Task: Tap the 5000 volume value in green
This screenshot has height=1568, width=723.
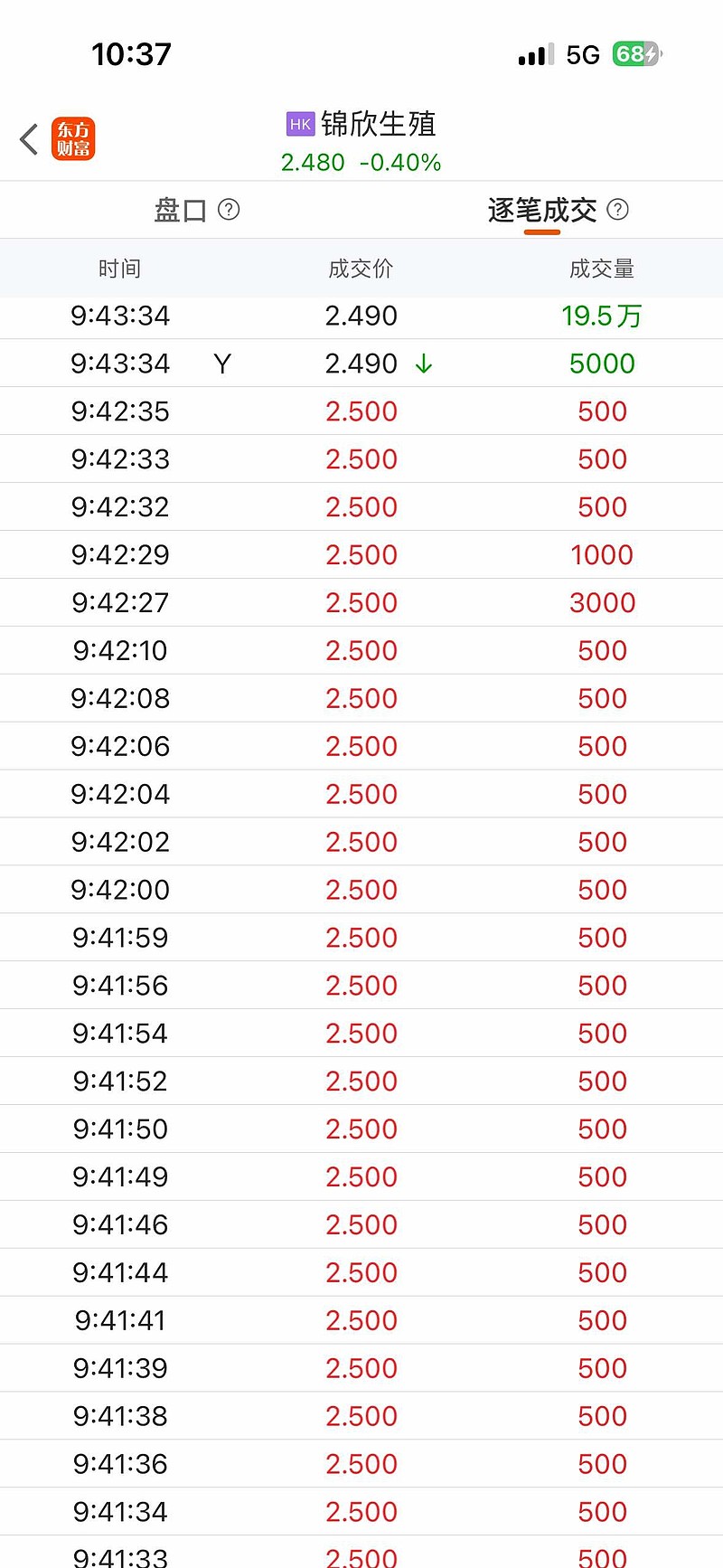Action: pyautogui.click(x=602, y=364)
